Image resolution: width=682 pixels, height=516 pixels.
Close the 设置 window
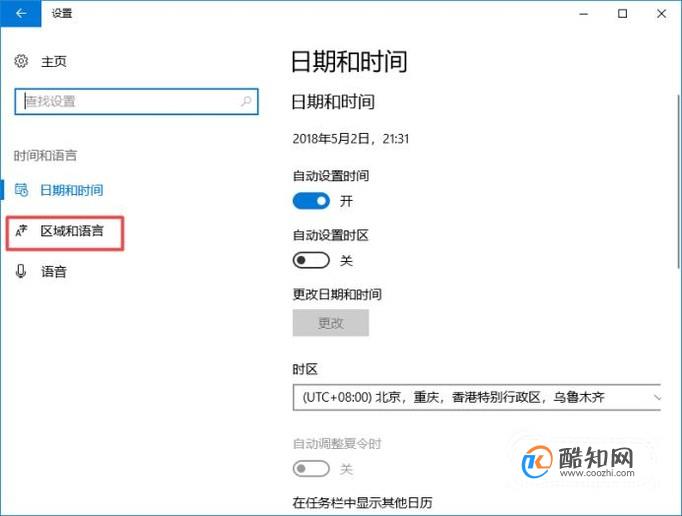point(662,13)
